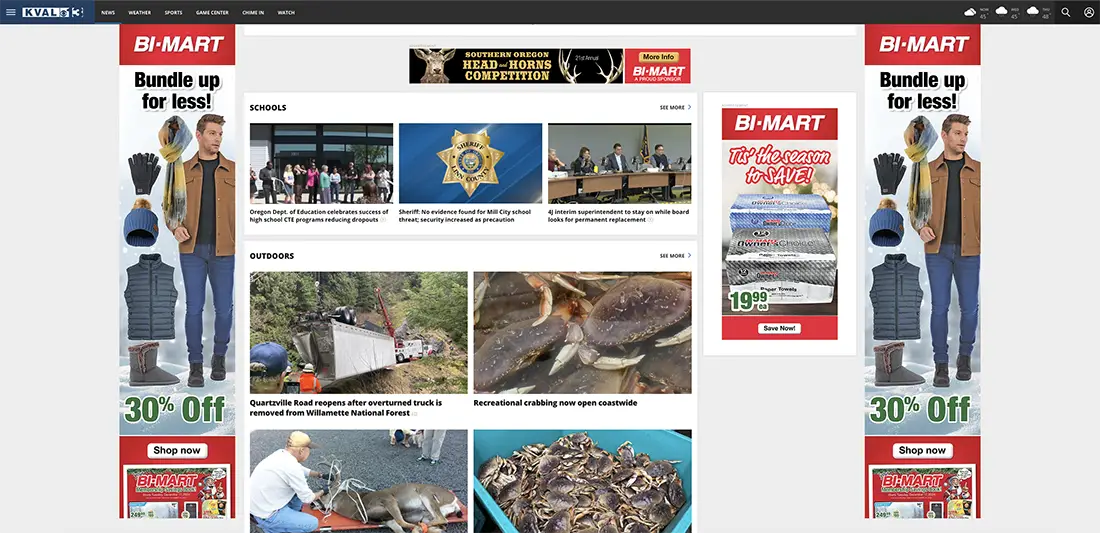Open overturned truck photo thumbnail
Viewport: 1100px width, 533px height.
click(358, 332)
